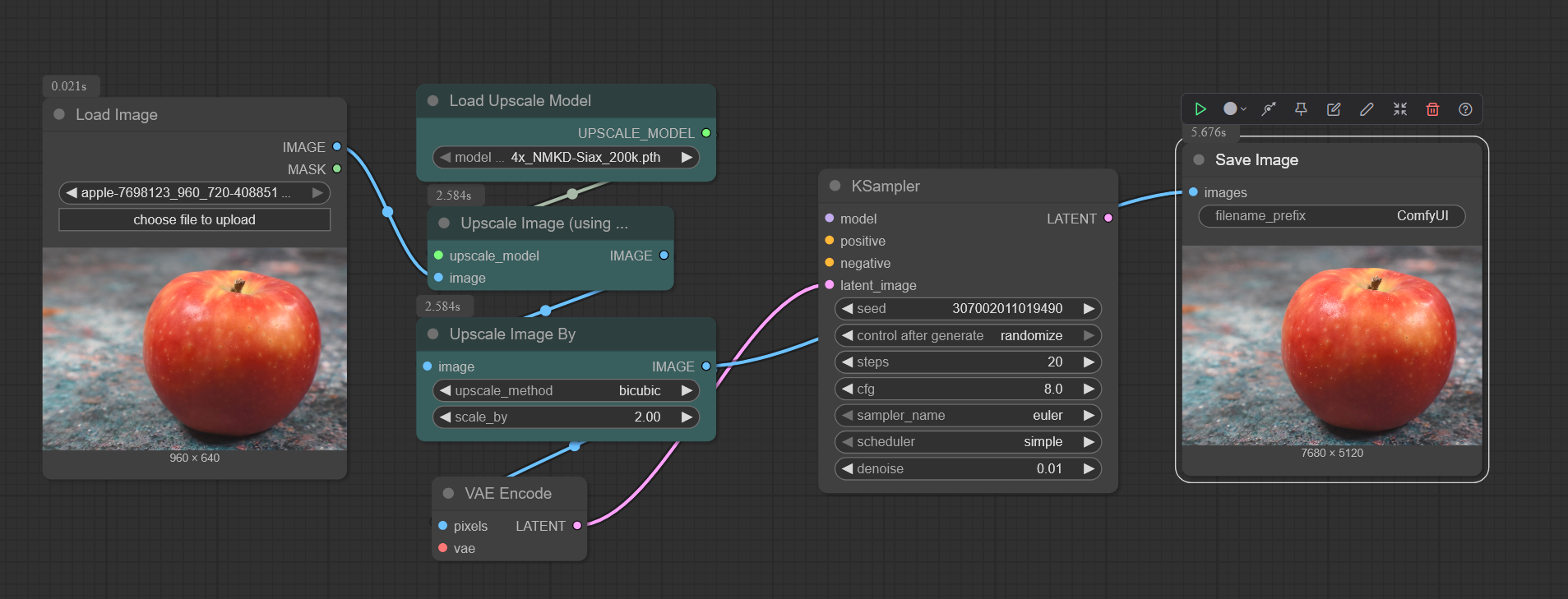Decrease denoise with the left arrow

coord(847,468)
